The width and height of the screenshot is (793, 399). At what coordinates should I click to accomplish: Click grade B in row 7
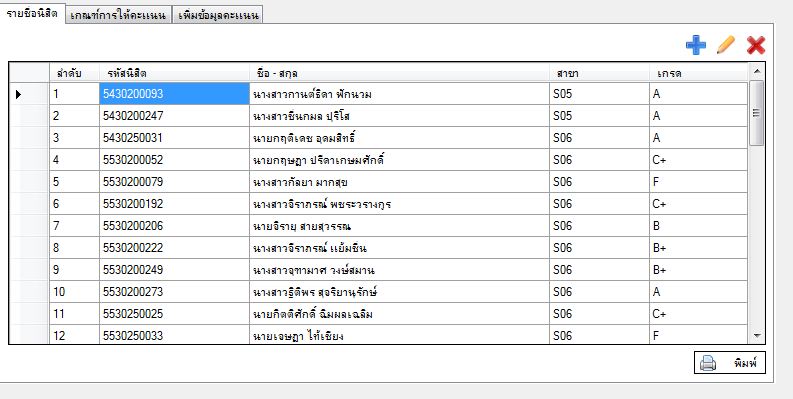(698, 226)
